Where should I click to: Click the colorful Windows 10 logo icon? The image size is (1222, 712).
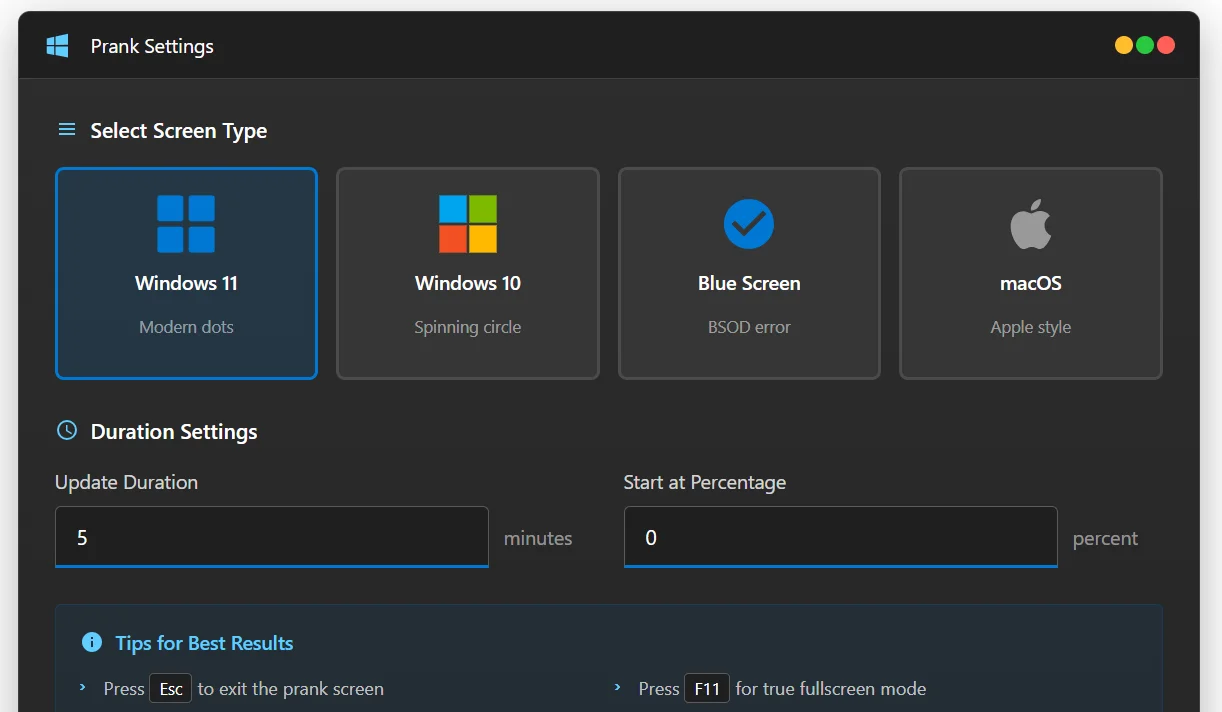pyautogui.click(x=468, y=224)
